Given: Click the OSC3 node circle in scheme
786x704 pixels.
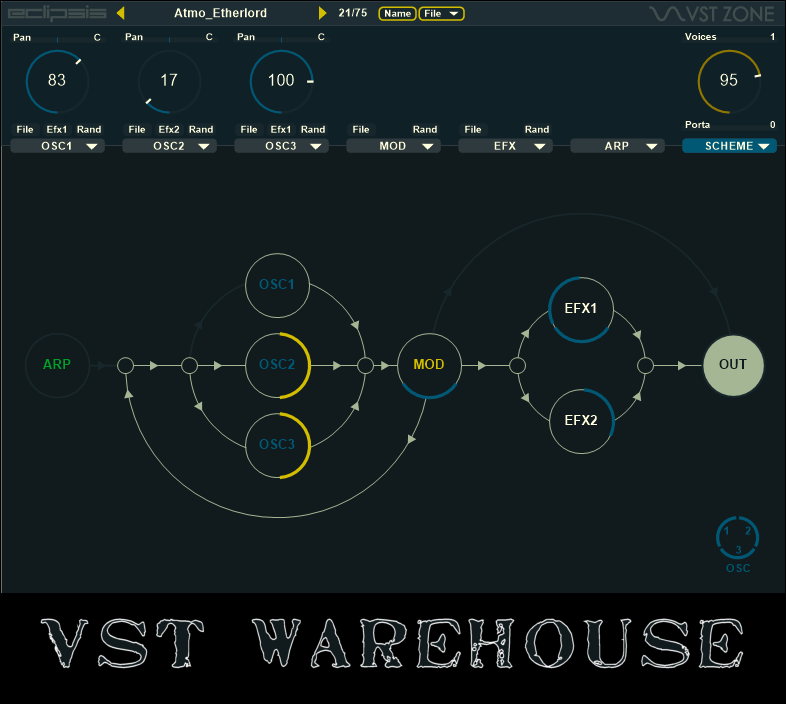Looking at the screenshot, I should coord(277,445).
